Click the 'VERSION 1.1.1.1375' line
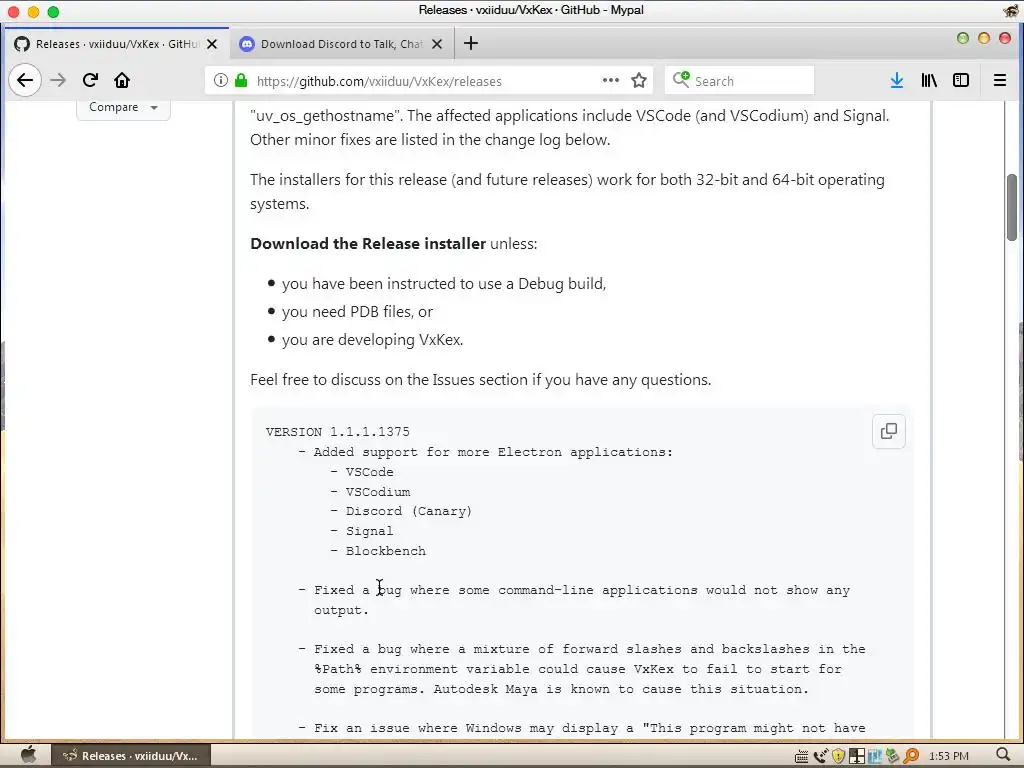This screenshot has width=1024, height=768. coord(338,432)
